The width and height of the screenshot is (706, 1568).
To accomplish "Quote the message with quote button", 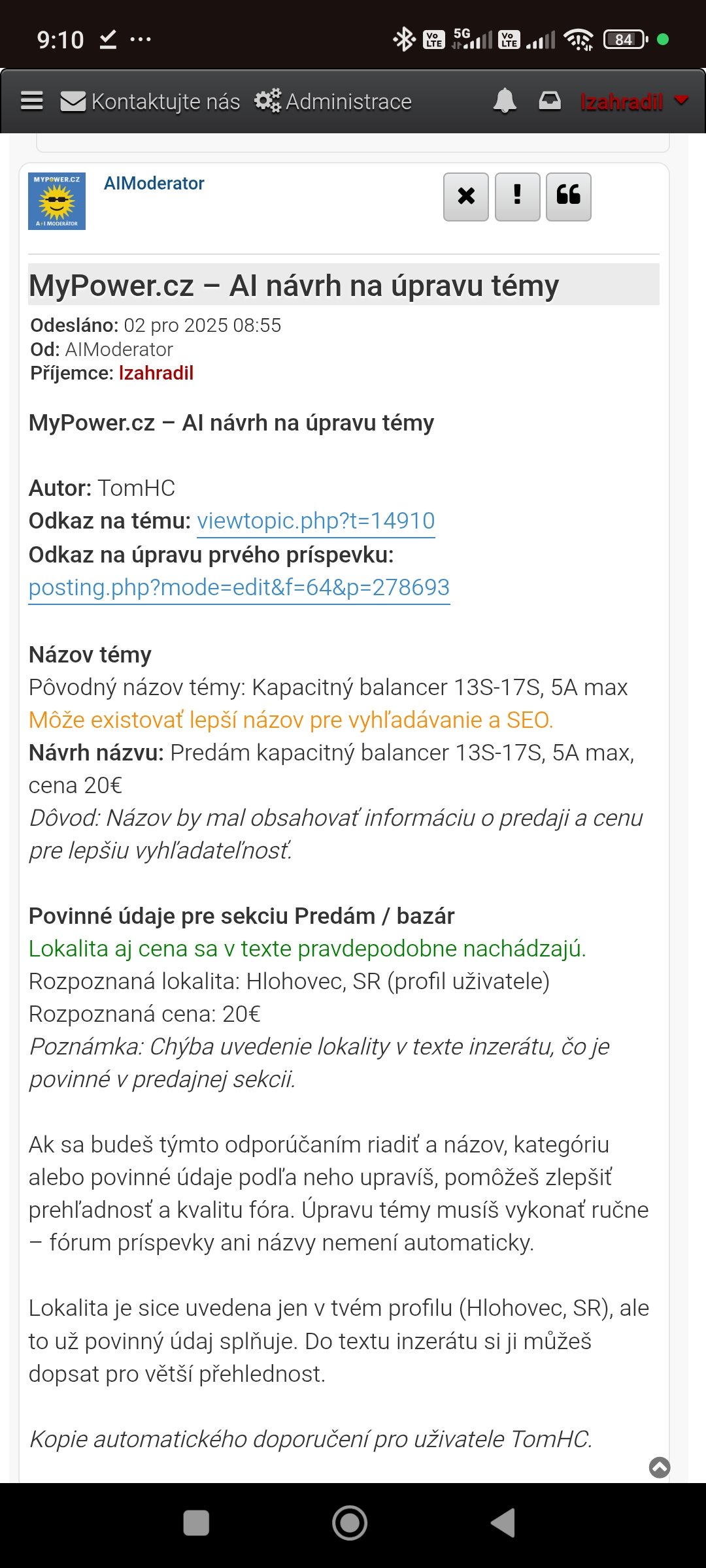I will [568, 197].
